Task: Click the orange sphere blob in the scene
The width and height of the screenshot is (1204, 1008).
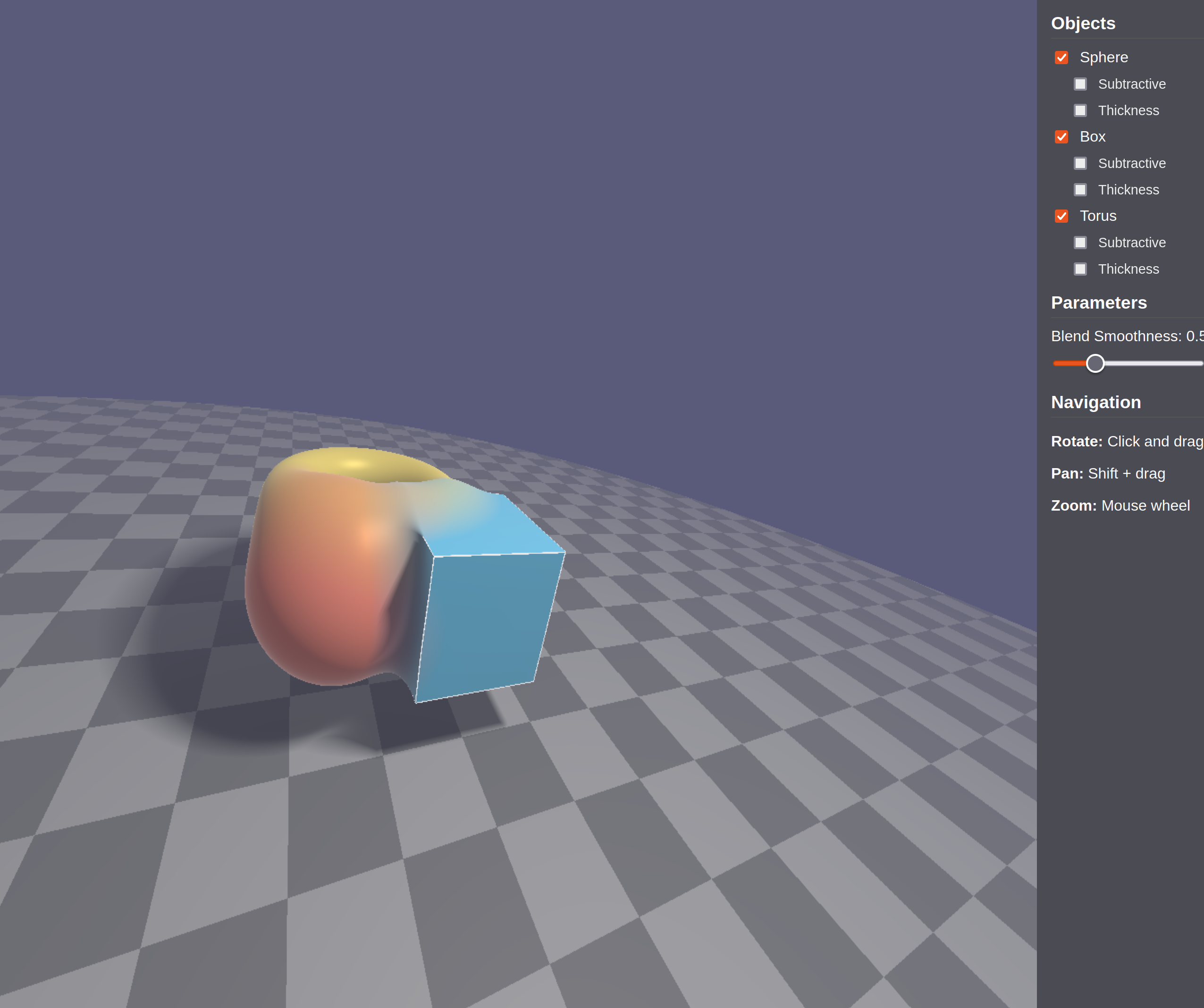Action: 321,579
